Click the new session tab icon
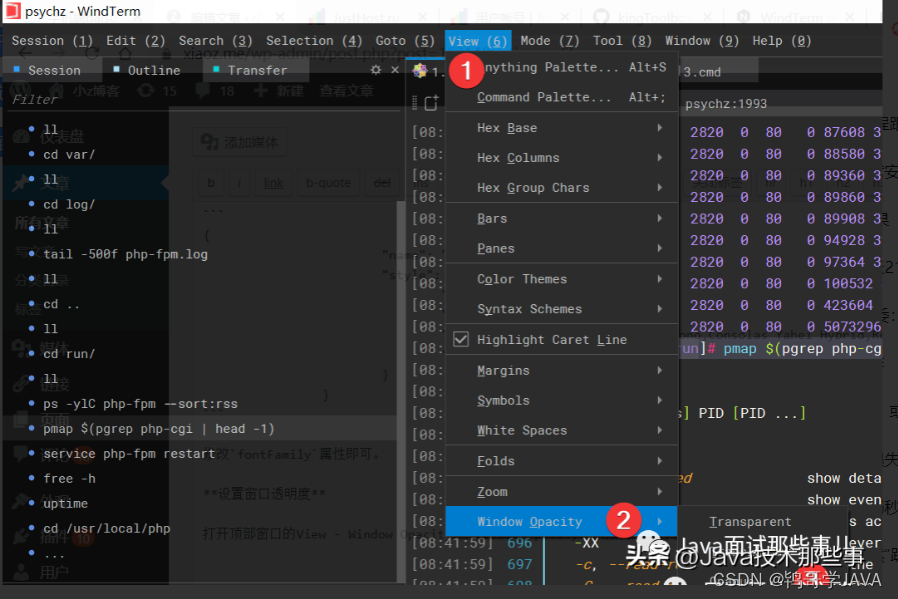The width and height of the screenshot is (898, 599). point(431,103)
